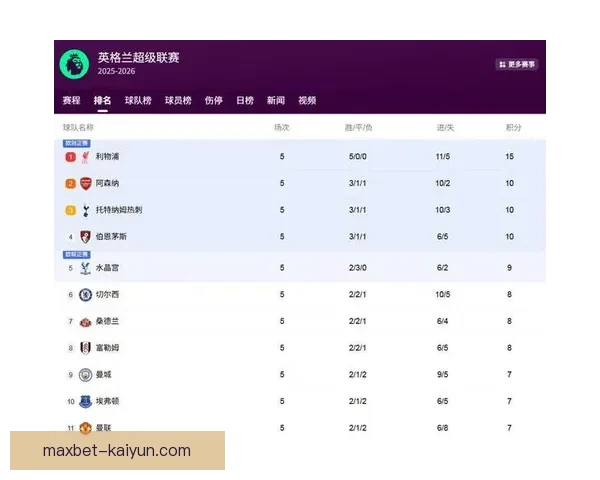The height and width of the screenshot is (480, 600).
Task: Open team 阿森纳
Action: pos(108,183)
